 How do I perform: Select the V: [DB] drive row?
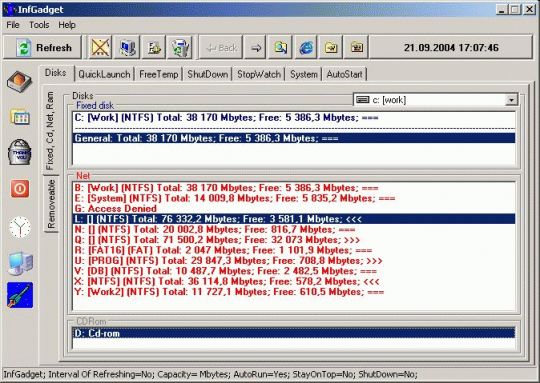click(294, 271)
